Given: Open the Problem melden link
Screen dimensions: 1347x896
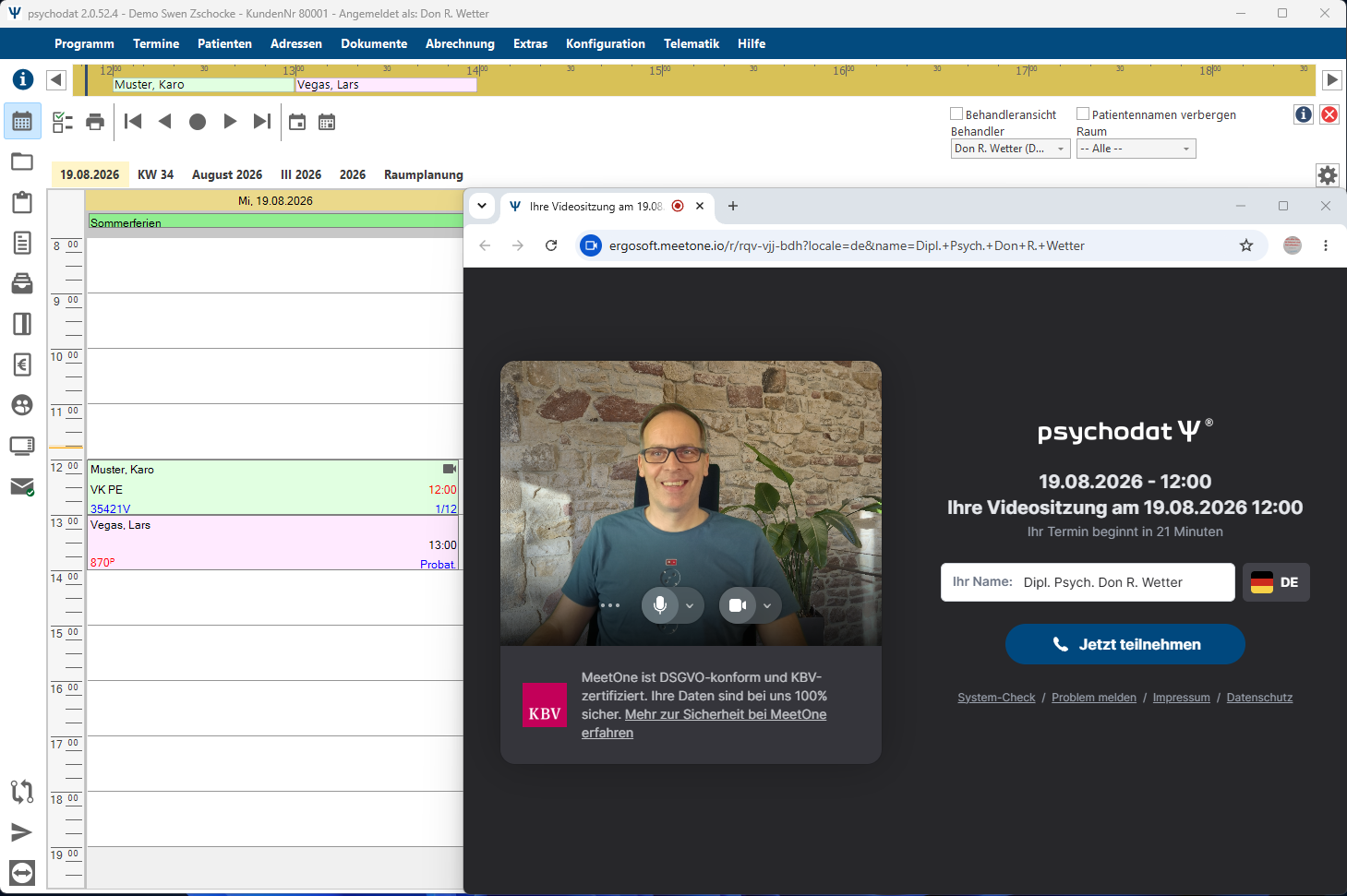Looking at the screenshot, I should pos(1094,698).
